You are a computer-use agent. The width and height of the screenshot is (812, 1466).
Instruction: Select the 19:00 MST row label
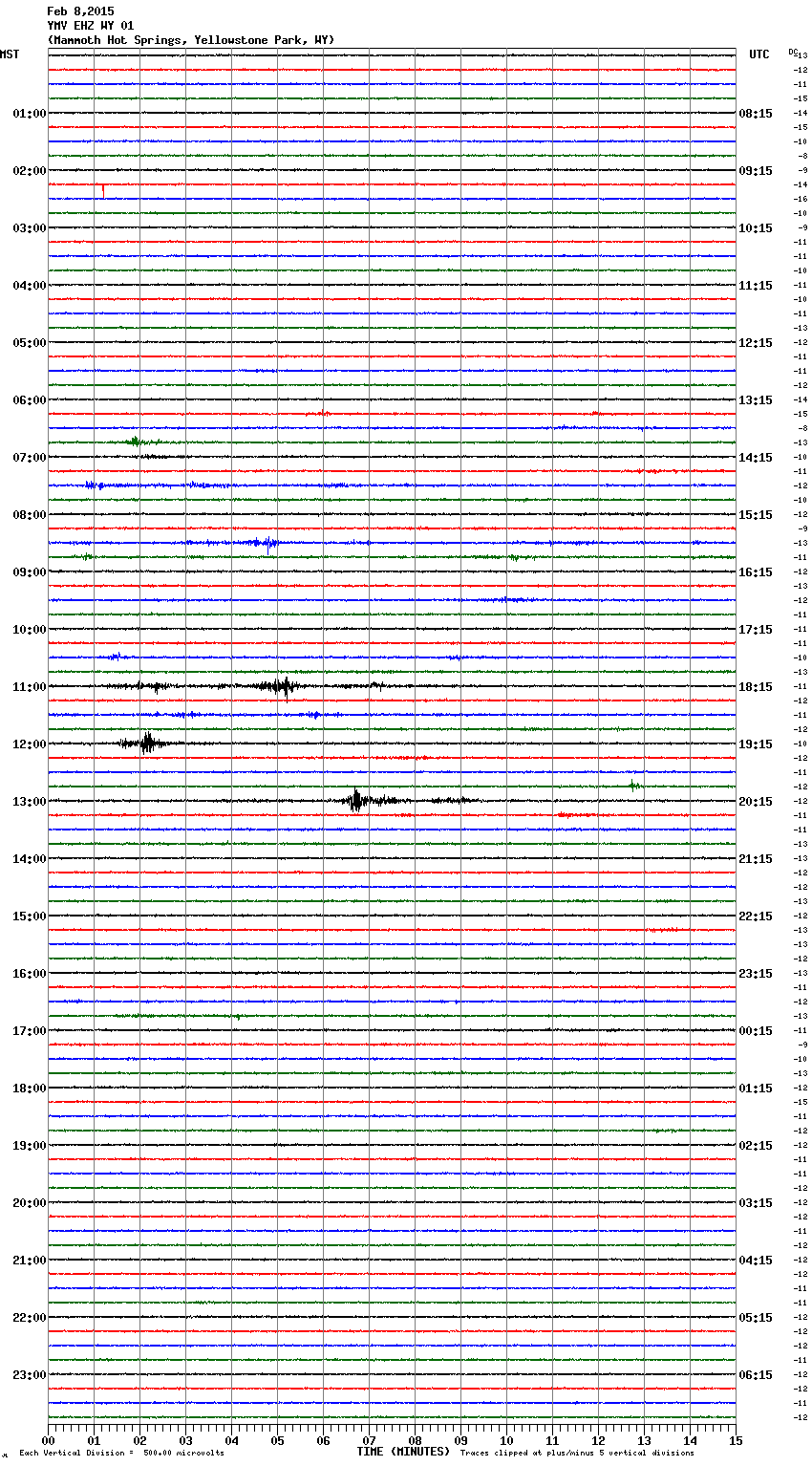click(30, 1146)
